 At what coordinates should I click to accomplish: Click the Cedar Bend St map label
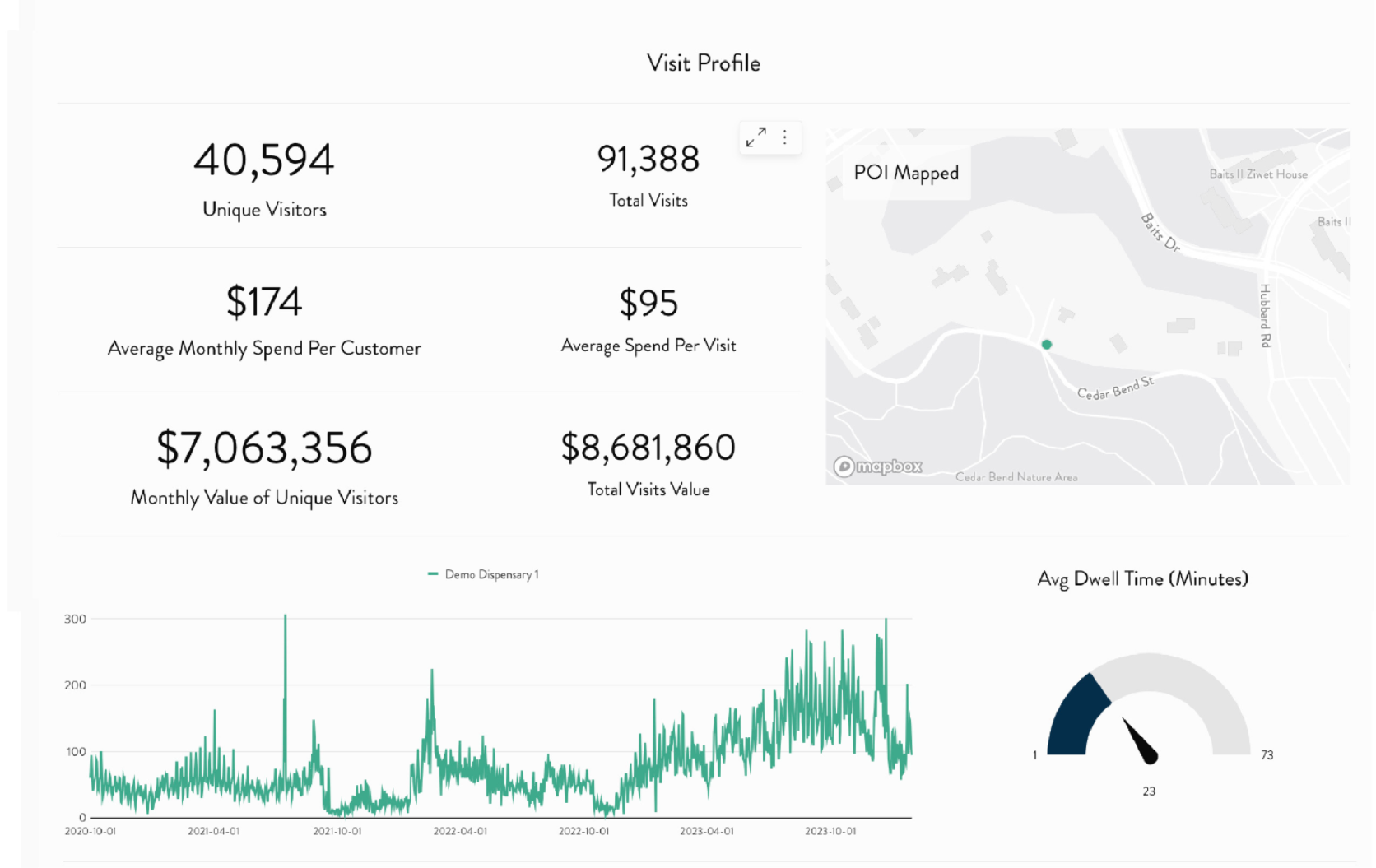click(1116, 388)
